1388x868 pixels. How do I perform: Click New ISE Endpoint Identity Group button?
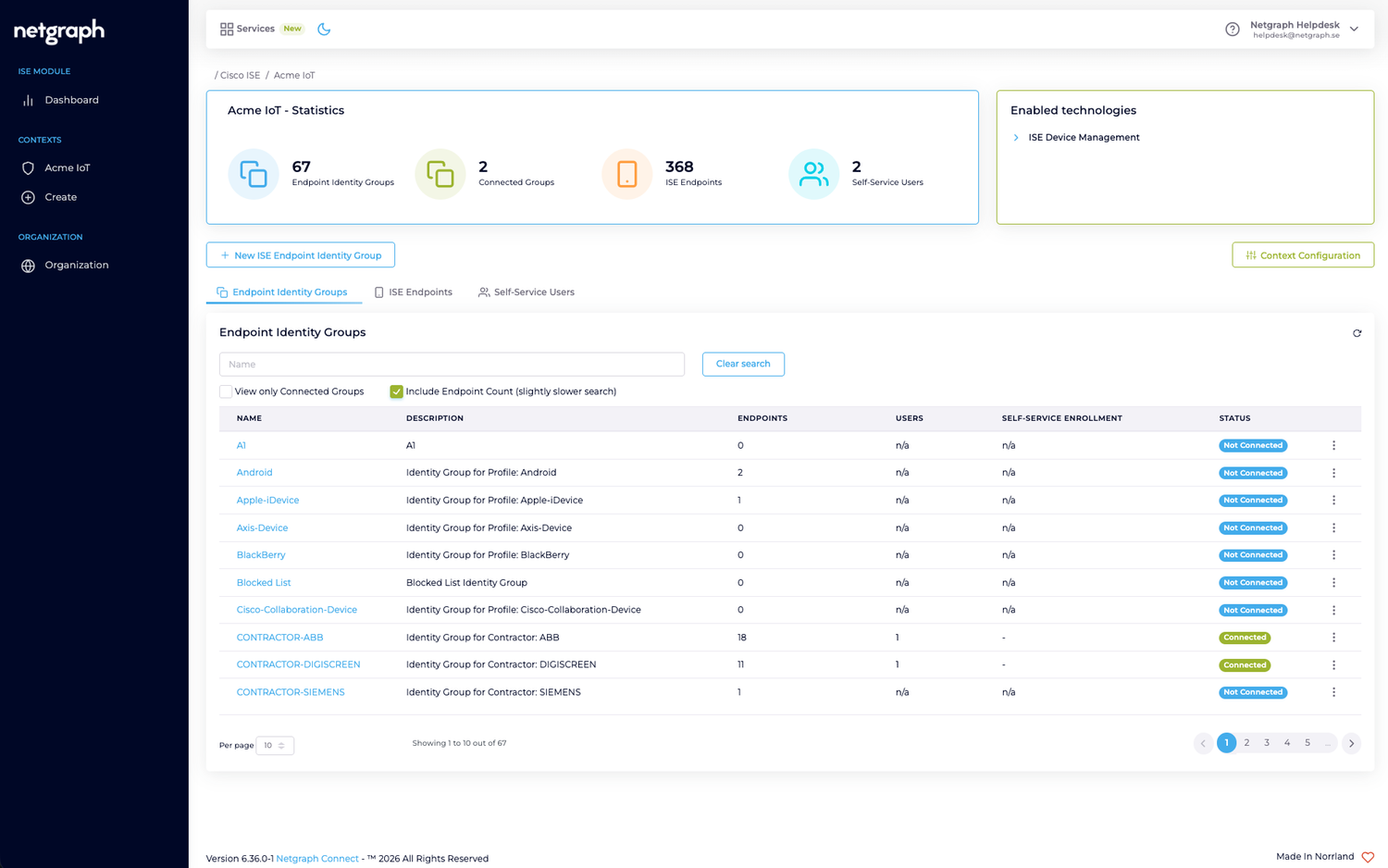point(301,255)
